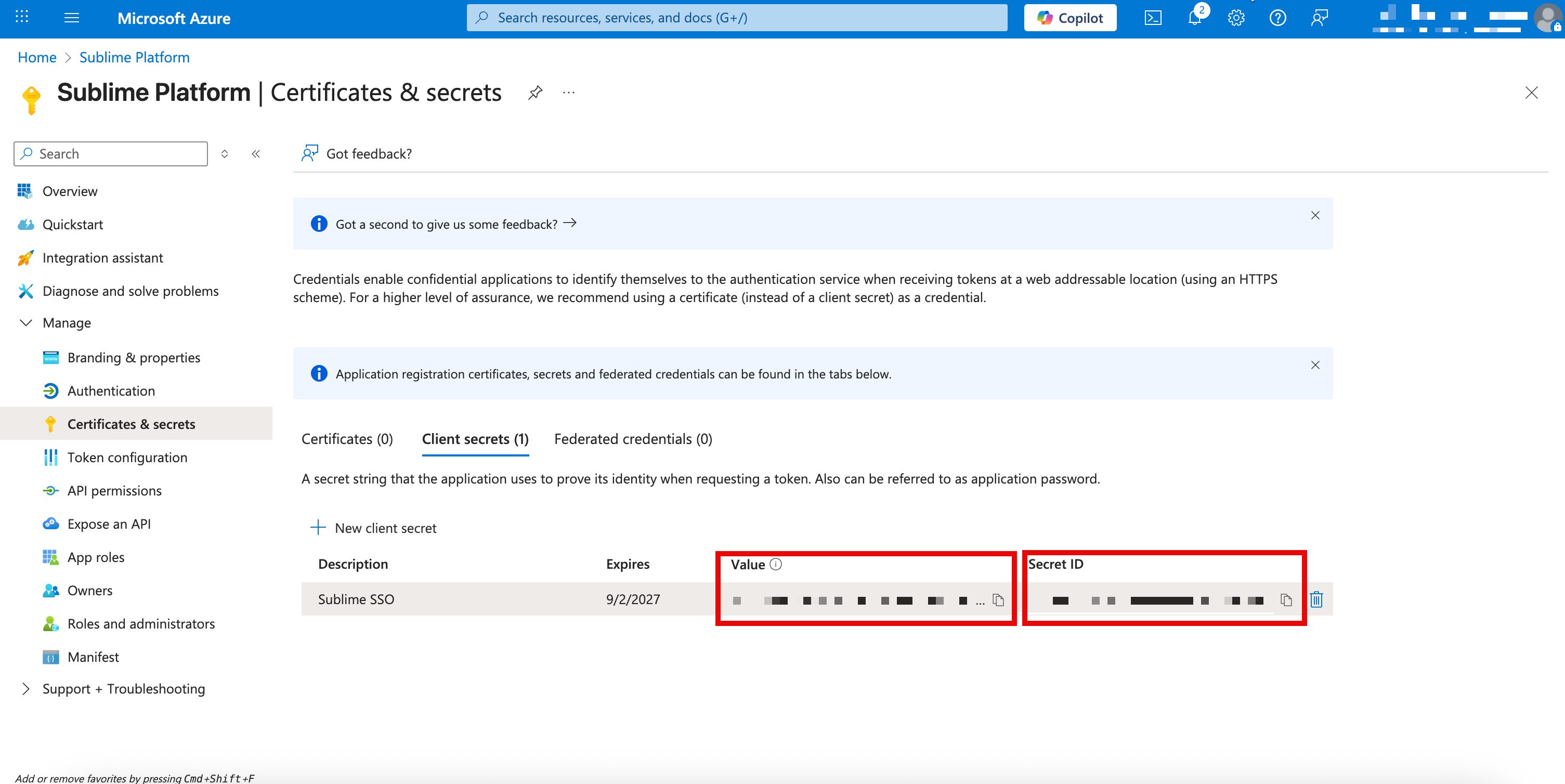
Task: Open the notifications bell
Action: tap(1195, 18)
